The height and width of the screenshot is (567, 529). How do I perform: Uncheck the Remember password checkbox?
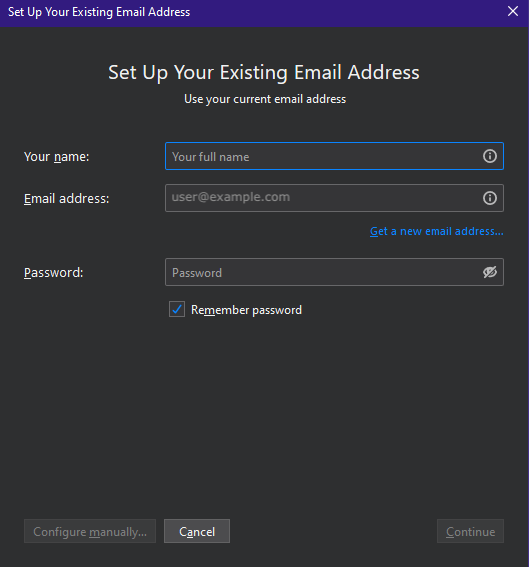177,309
